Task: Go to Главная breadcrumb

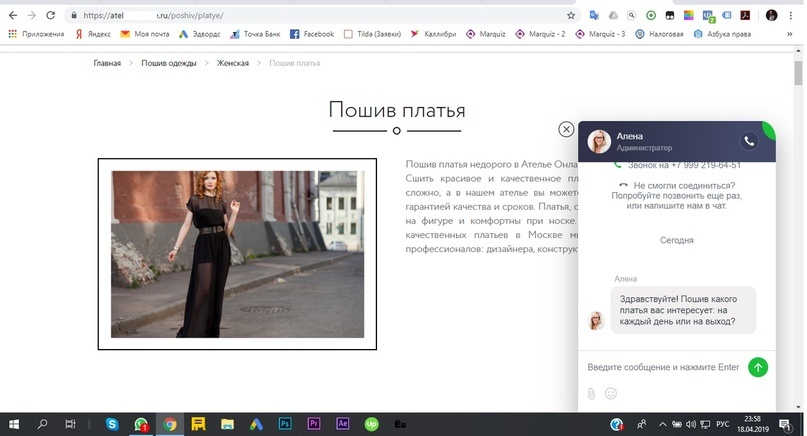Action: coord(107,63)
